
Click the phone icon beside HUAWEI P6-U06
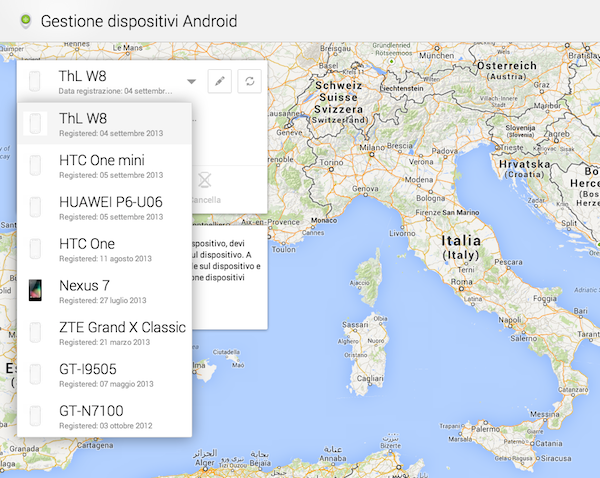point(35,207)
